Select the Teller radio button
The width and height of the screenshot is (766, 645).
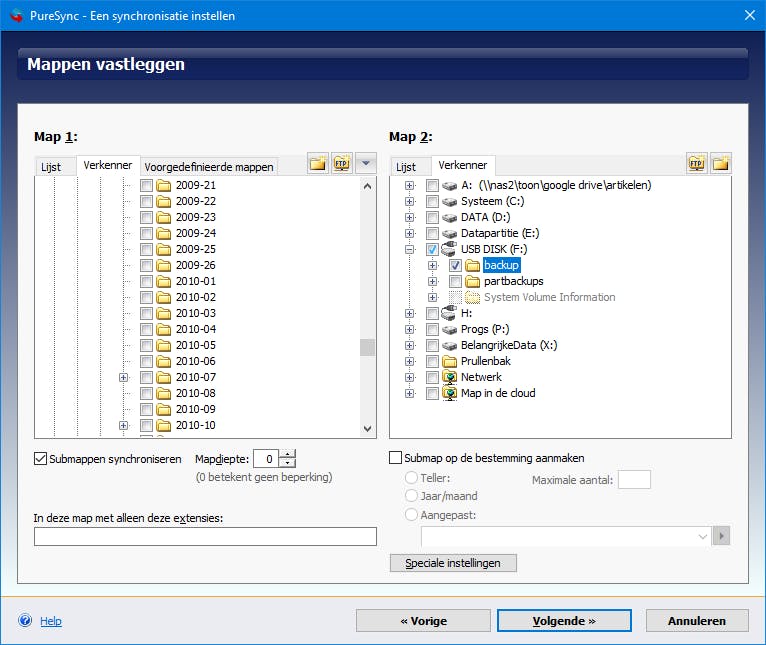tap(411, 477)
